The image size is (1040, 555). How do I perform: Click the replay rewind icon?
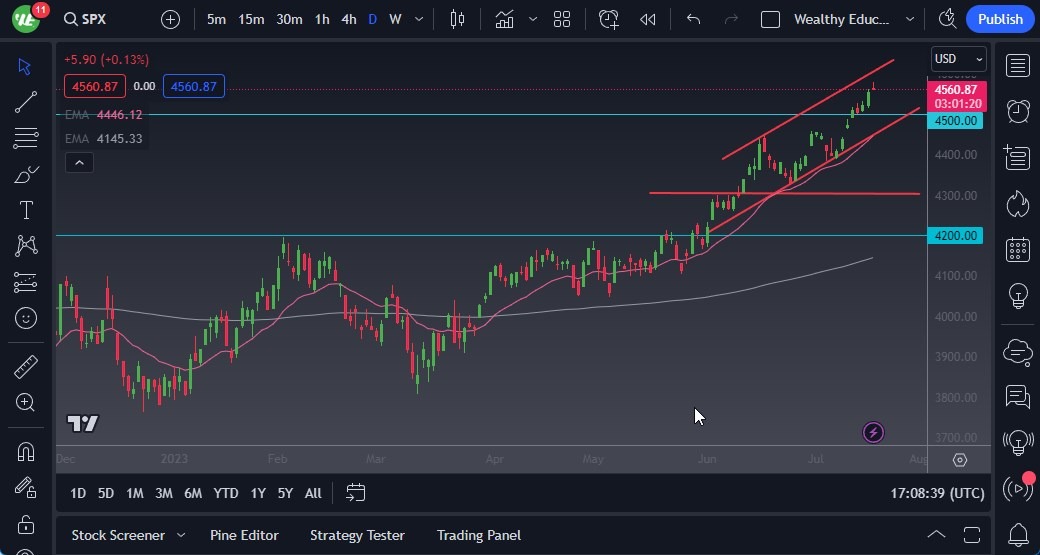(x=648, y=19)
